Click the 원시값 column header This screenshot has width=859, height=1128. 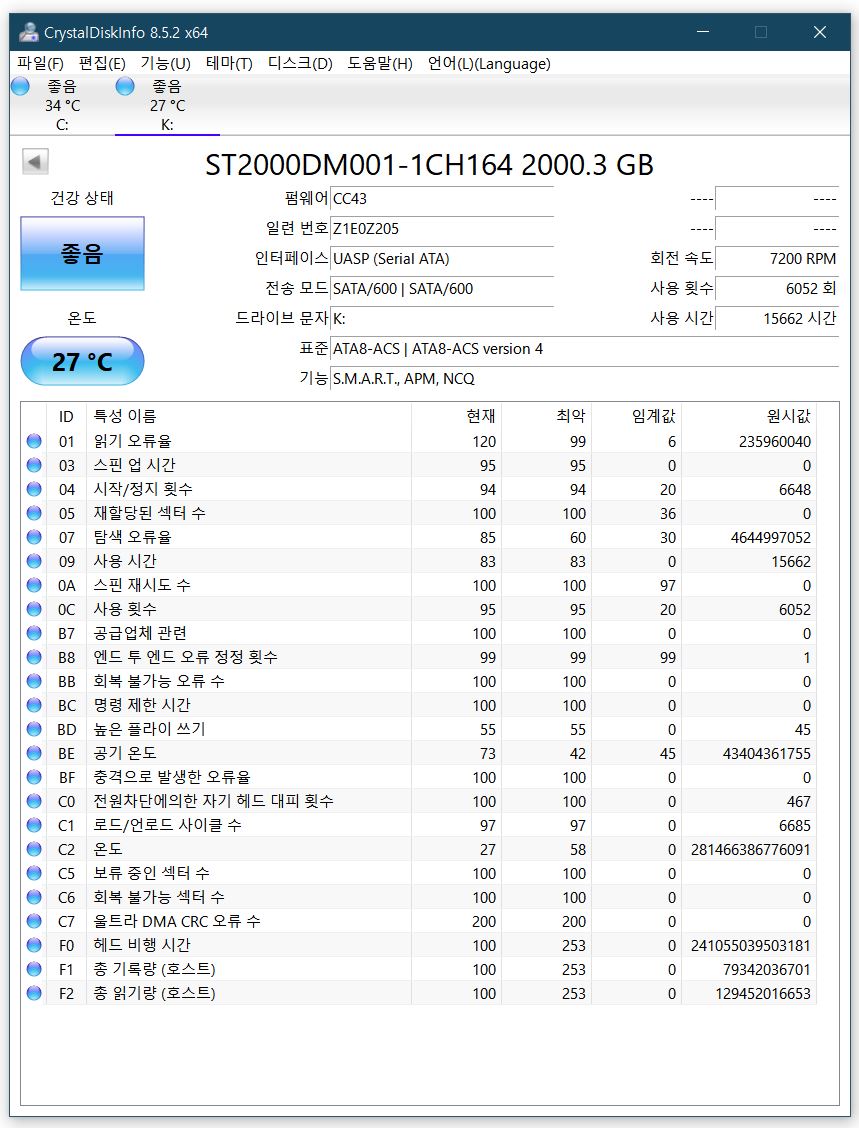pyautogui.click(x=749, y=416)
